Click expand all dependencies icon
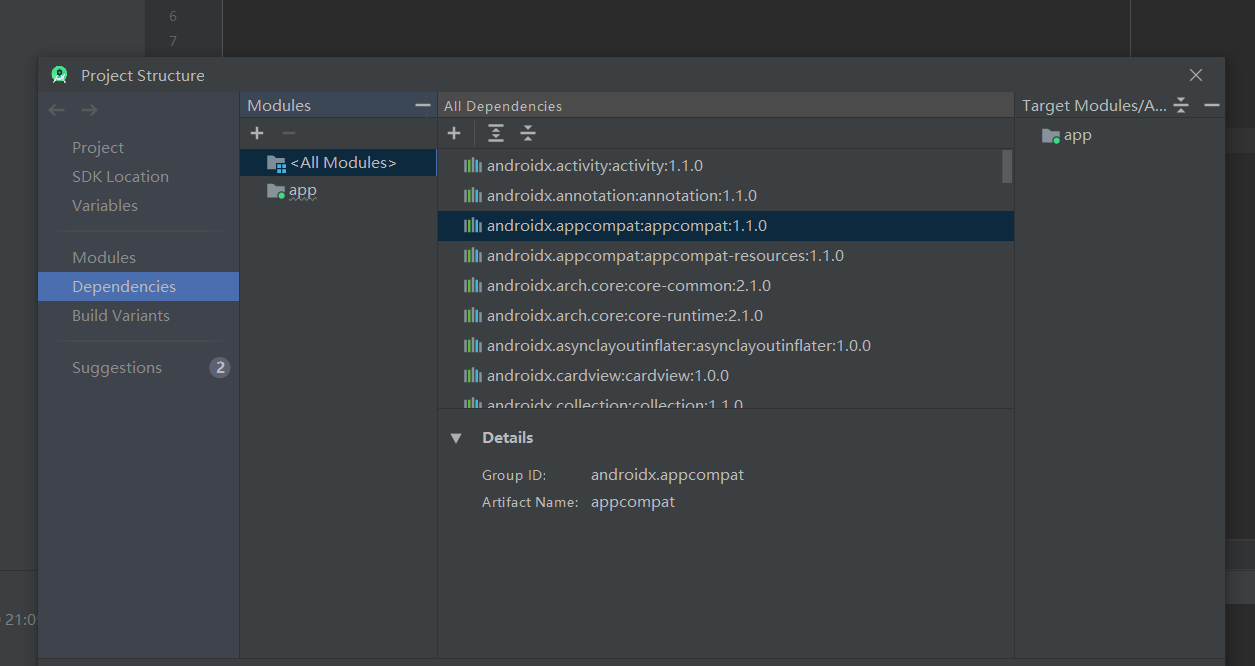The height and width of the screenshot is (666, 1255). coord(496,133)
